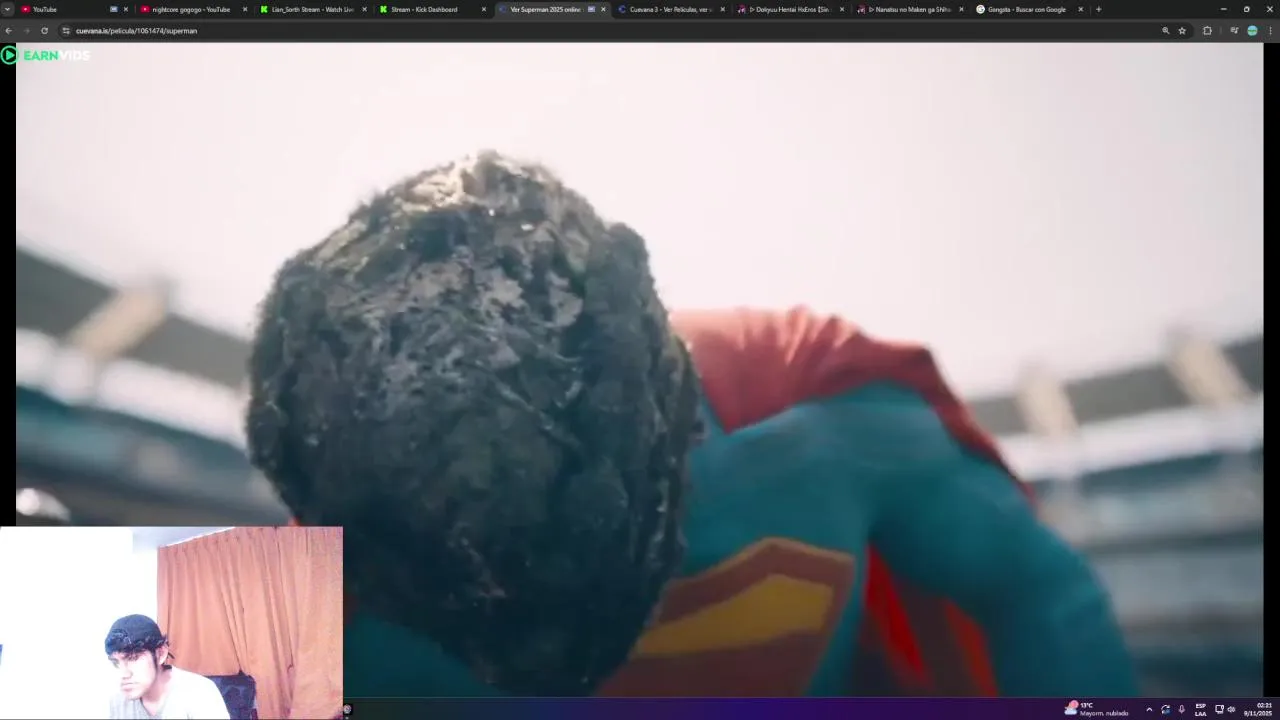The height and width of the screenshot is (720, 1280).
Task: Open the clock showing 02:21
Action: [1257, 709]
